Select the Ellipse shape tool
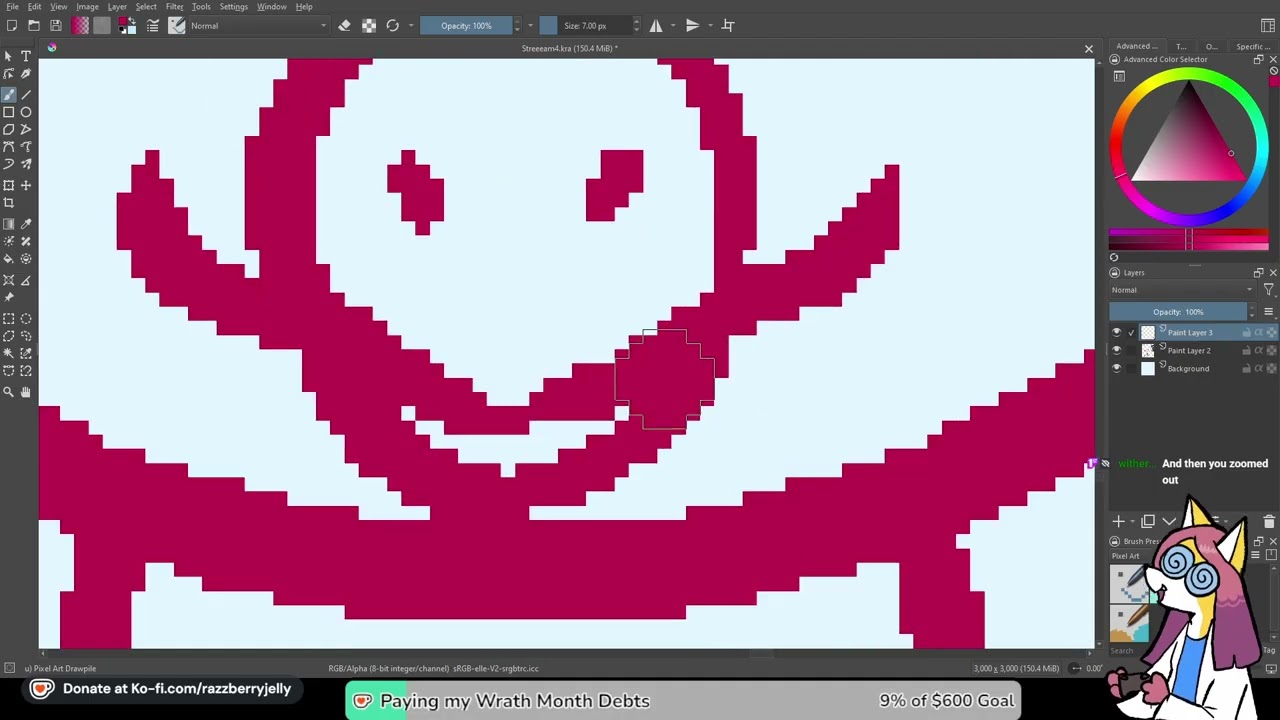The width and height of the screenshot is (1280, 720). 26,112
